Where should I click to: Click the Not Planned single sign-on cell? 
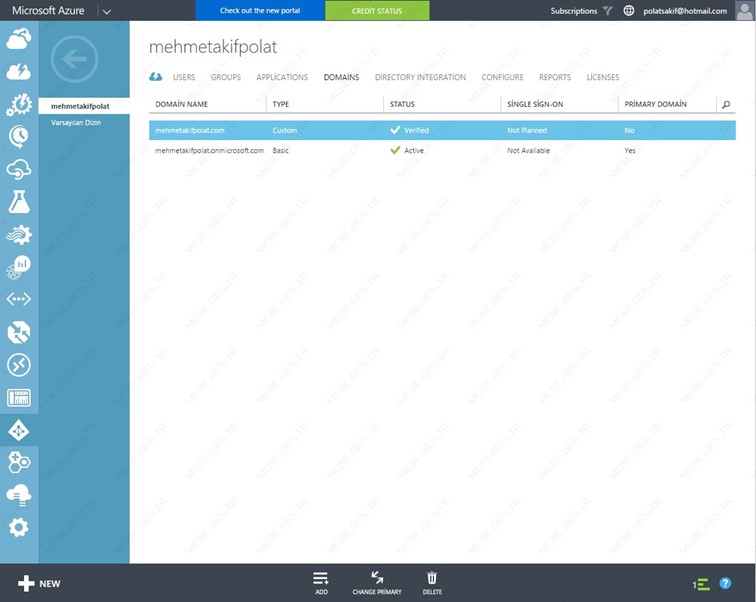(527, 130)
